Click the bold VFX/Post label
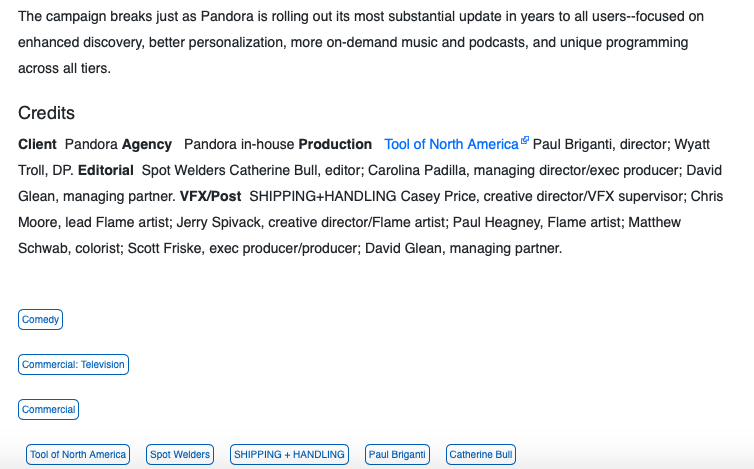Viewport: 754px width, 469px height. pos(211,196)
